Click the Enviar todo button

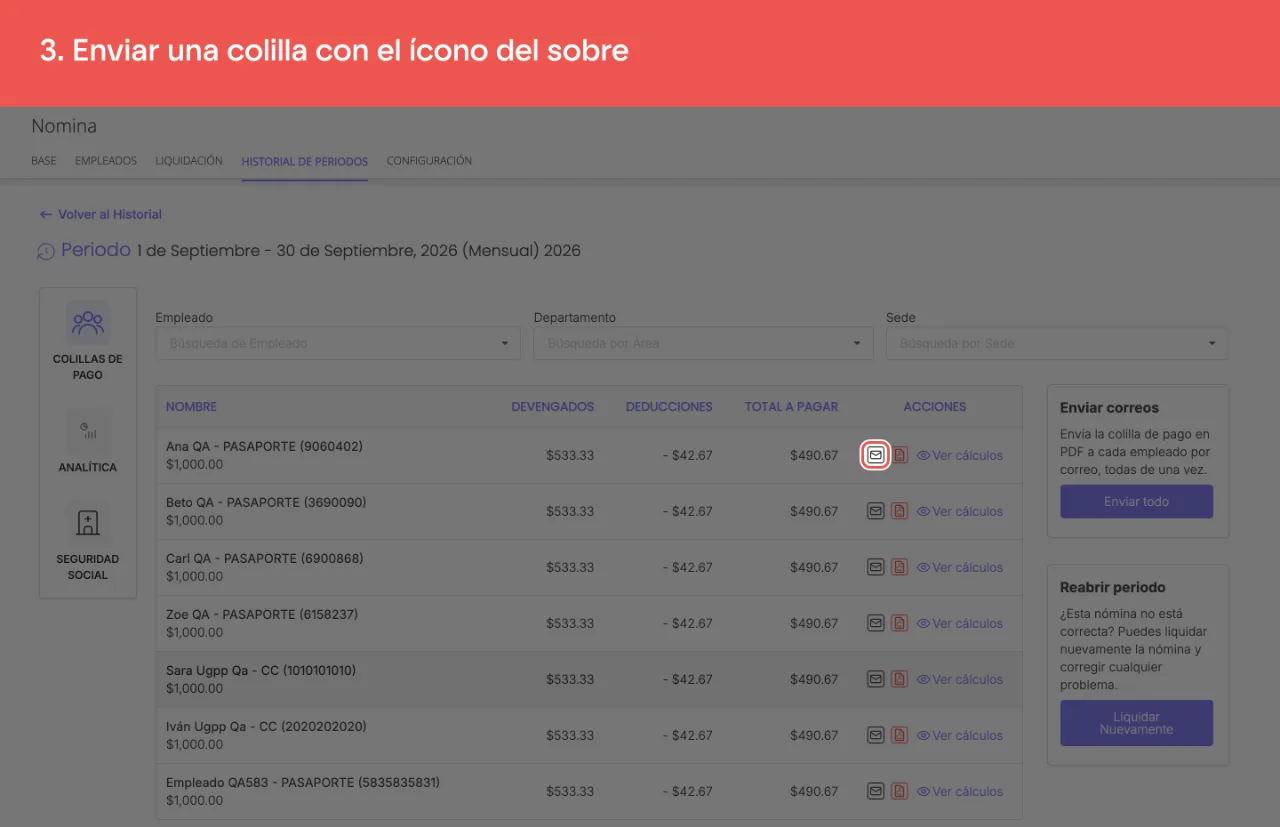(x=1136, y=502)
